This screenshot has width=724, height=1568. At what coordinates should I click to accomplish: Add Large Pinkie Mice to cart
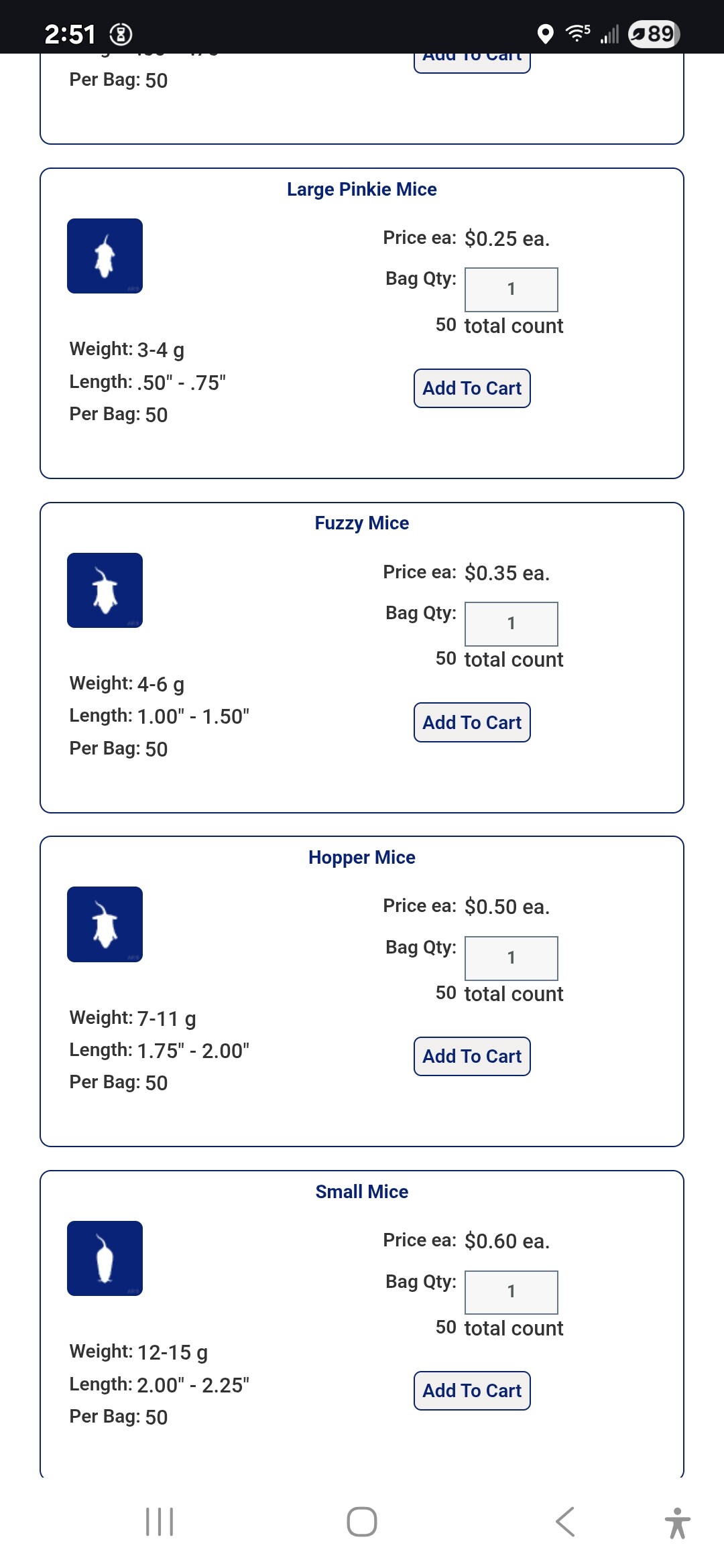(x=472, y=388)
